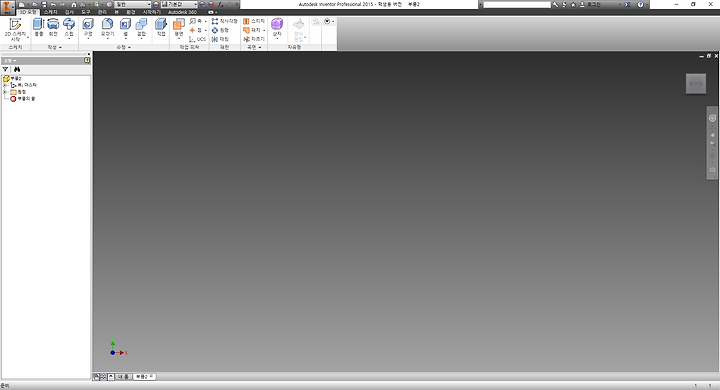The image size is (720, 390).
Task: Open the browser Model (모형) dropdown header
Action: point(10,61)
